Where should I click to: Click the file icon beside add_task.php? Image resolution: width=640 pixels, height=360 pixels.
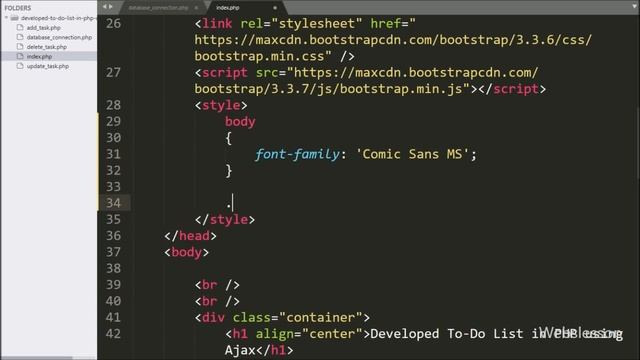pos(20,27)
